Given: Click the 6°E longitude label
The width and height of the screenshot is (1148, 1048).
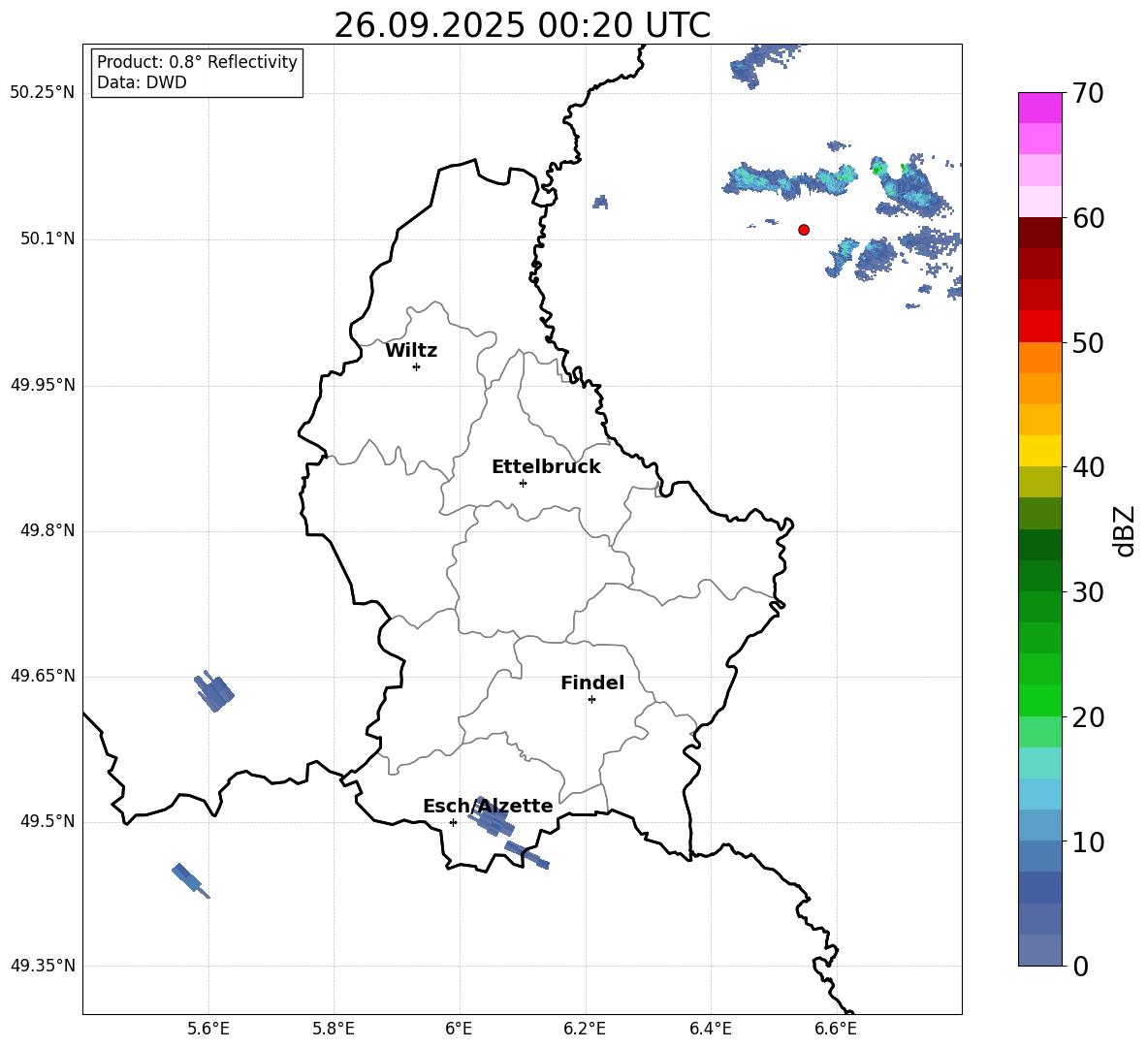Looking at the screenshot, I should 459,1029.
